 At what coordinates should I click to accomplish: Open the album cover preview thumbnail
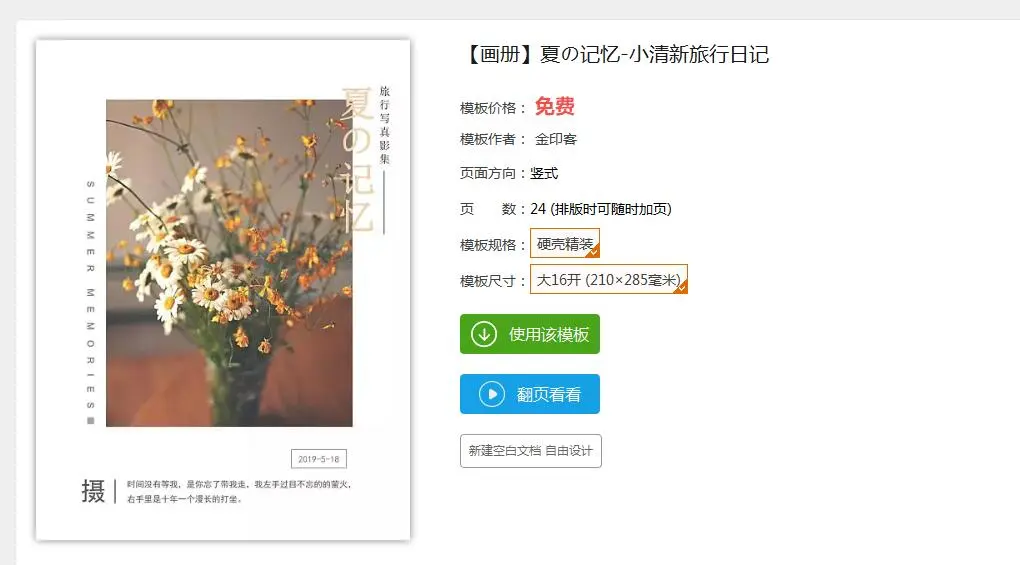[223, 290]
